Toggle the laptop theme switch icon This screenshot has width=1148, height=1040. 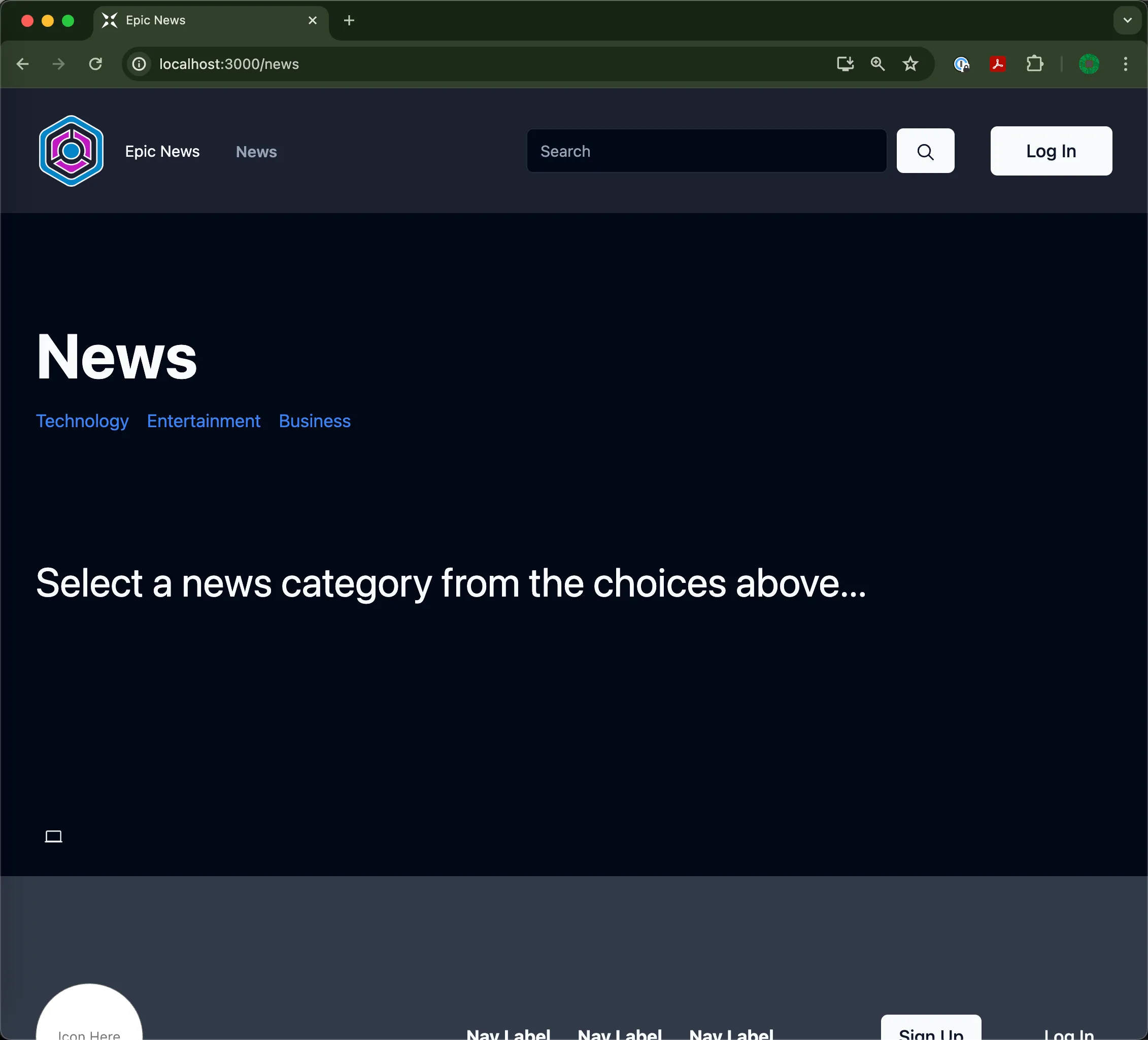53,836
